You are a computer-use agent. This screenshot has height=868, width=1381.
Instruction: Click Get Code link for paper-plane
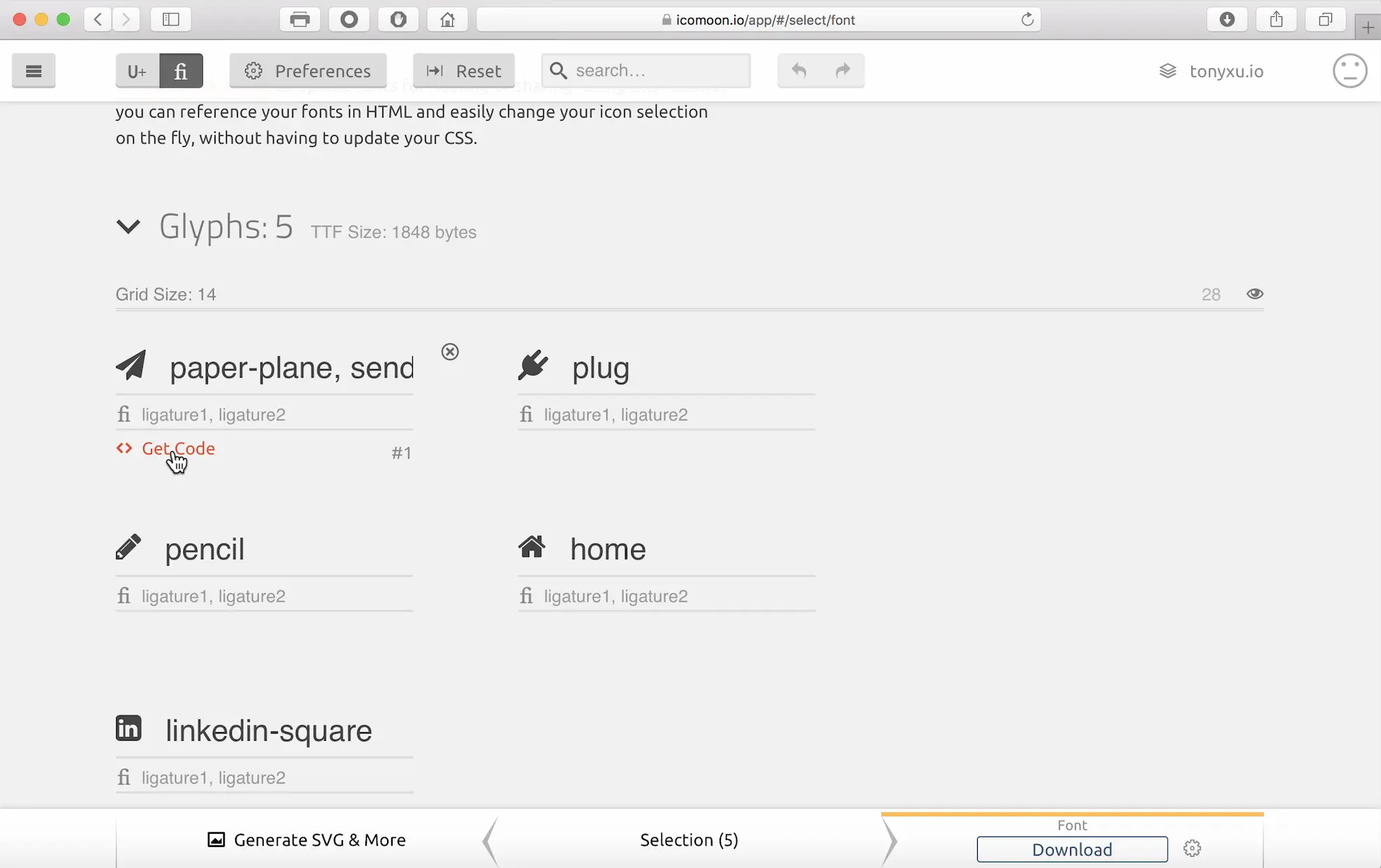tap(178, 448)
